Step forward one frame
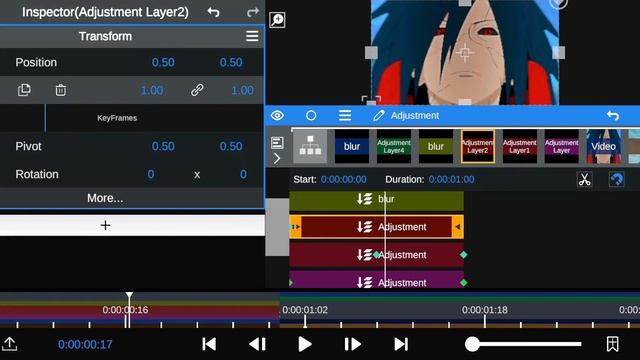Image resolution: width=640 pixels, height=360 pixels. (x=352, y=344)
